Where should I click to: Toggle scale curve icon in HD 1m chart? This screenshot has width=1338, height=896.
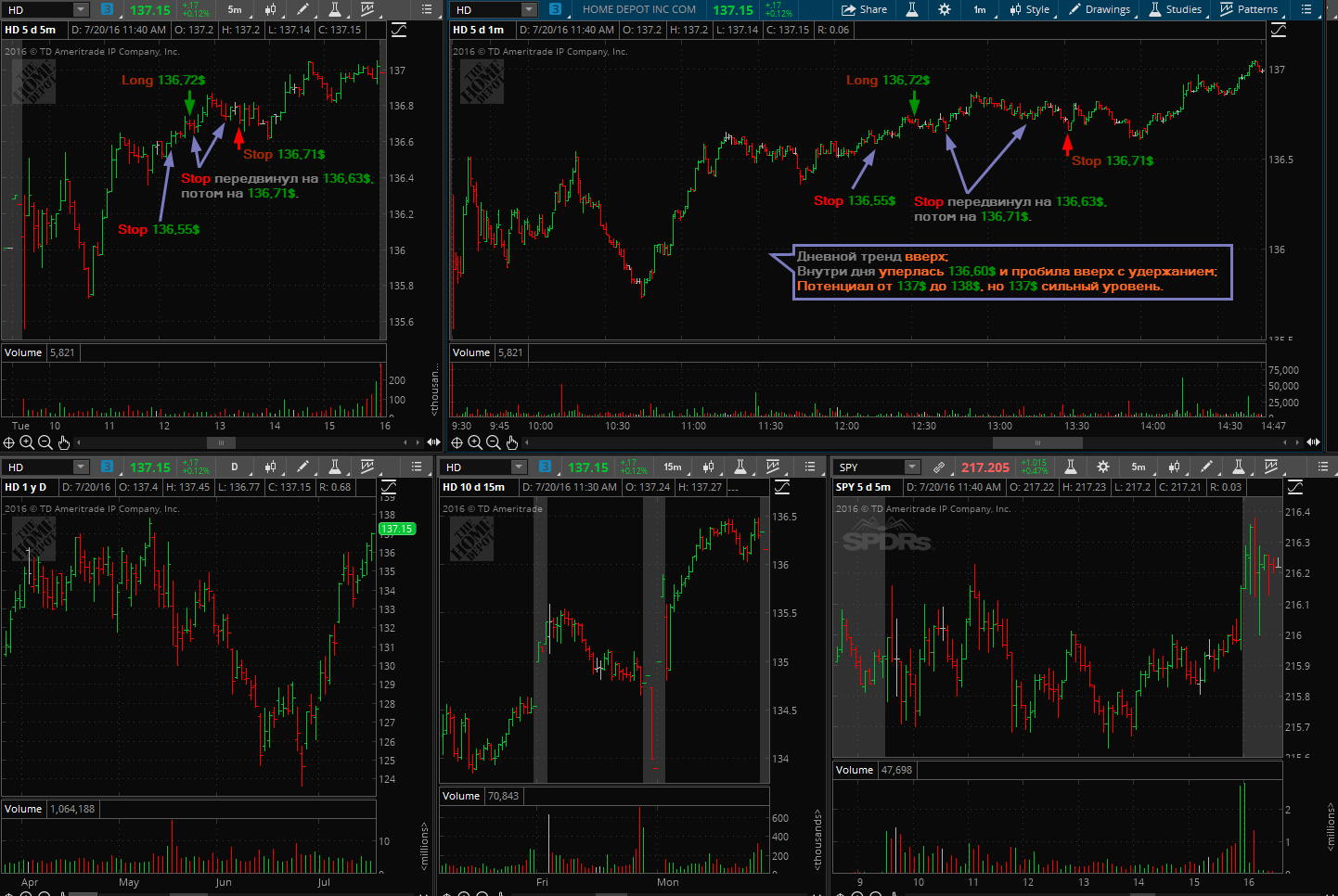[x=1279, y=30]
